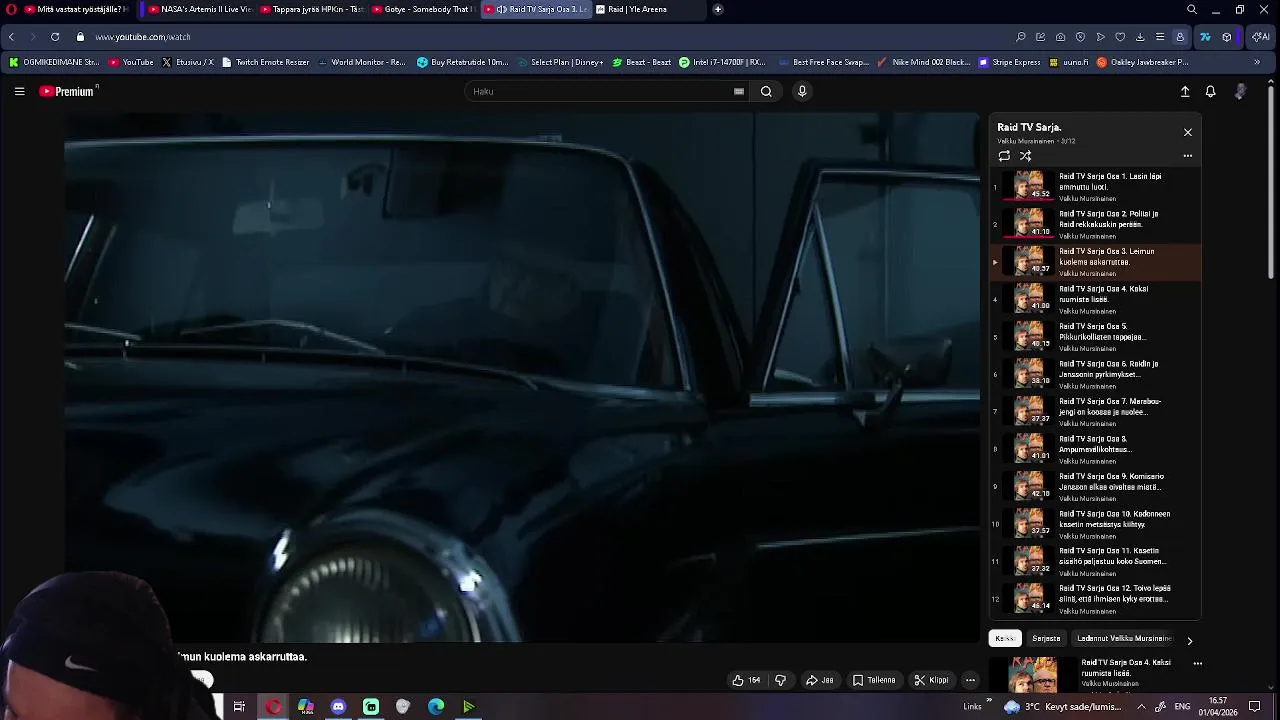Viewport: 1280px width, 720px height.
Task: Select the Sarjasta filter chip
Action: 1046,638
